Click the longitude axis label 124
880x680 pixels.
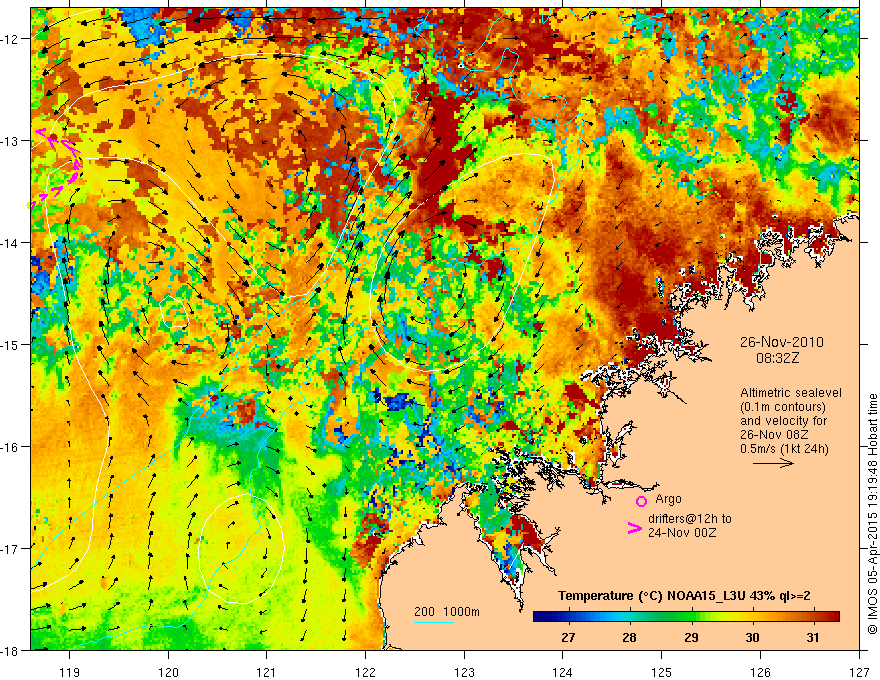click(563, 672)
